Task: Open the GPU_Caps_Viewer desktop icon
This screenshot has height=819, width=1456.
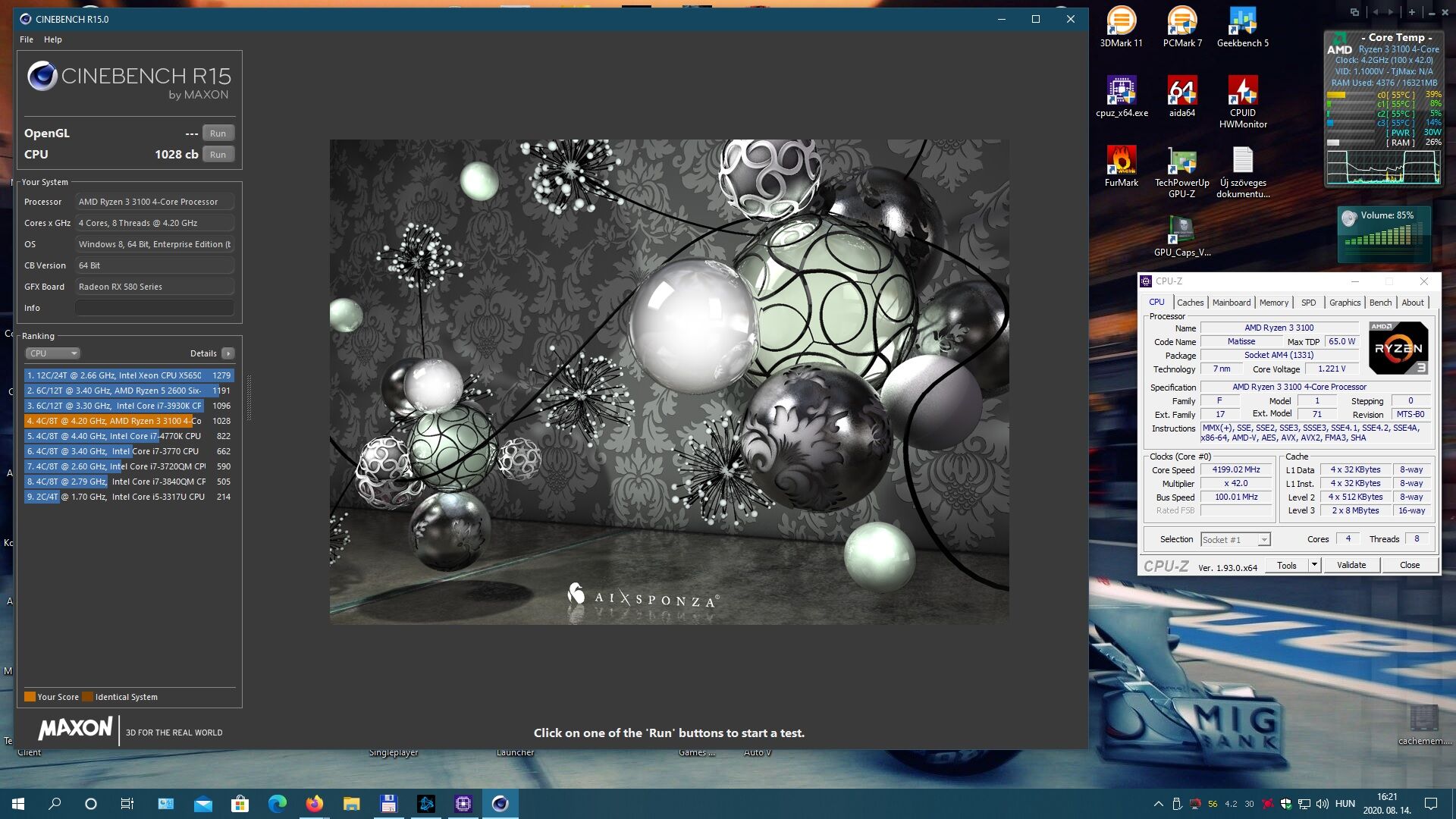Action: [1181, 236]
